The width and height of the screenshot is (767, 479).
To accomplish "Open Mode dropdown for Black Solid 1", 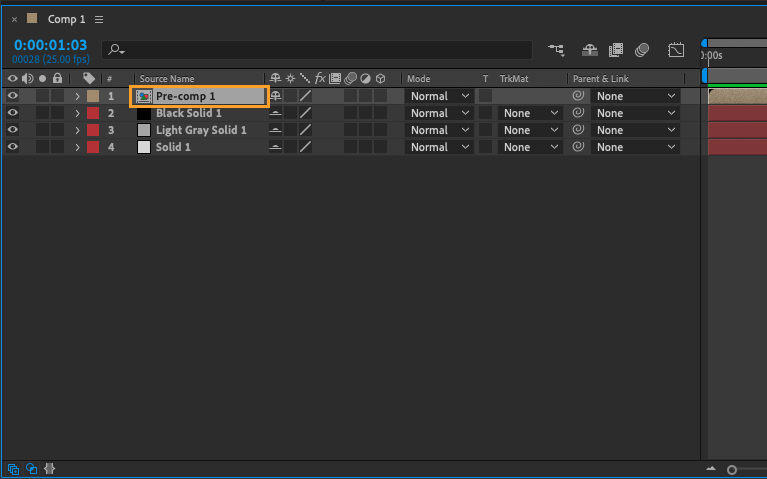I will (439, 113).
